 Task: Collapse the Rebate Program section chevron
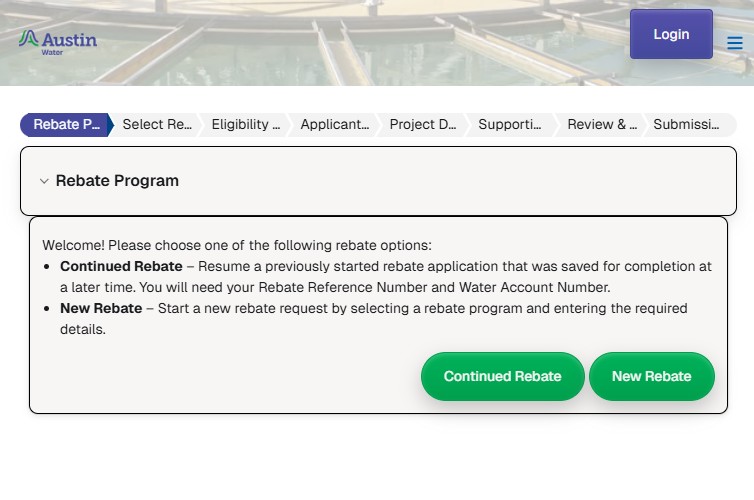pos(44,181)
